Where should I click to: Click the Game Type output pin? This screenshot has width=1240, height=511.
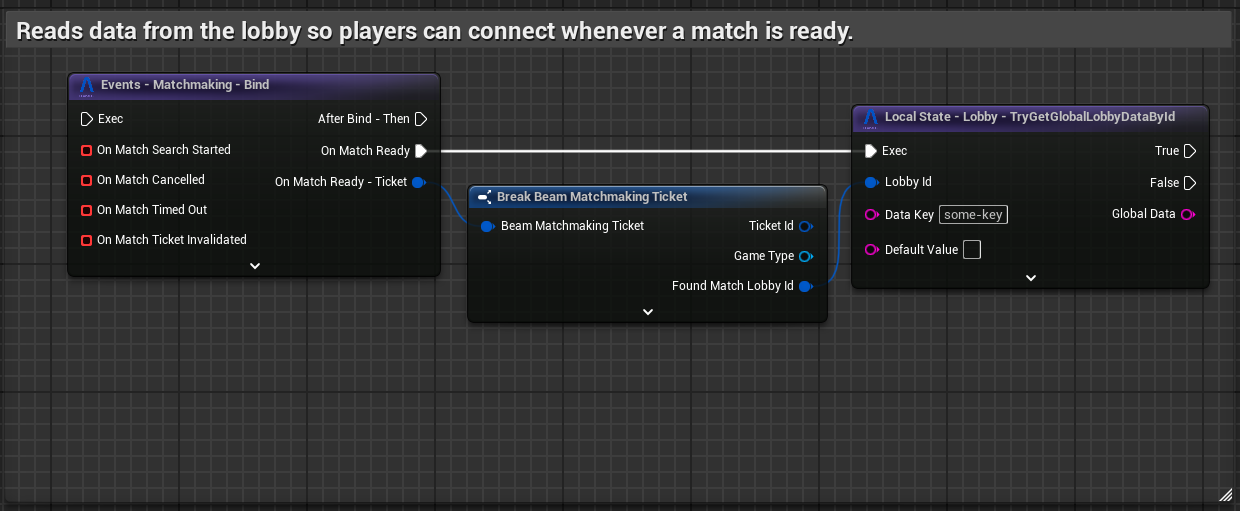[805, 256]
